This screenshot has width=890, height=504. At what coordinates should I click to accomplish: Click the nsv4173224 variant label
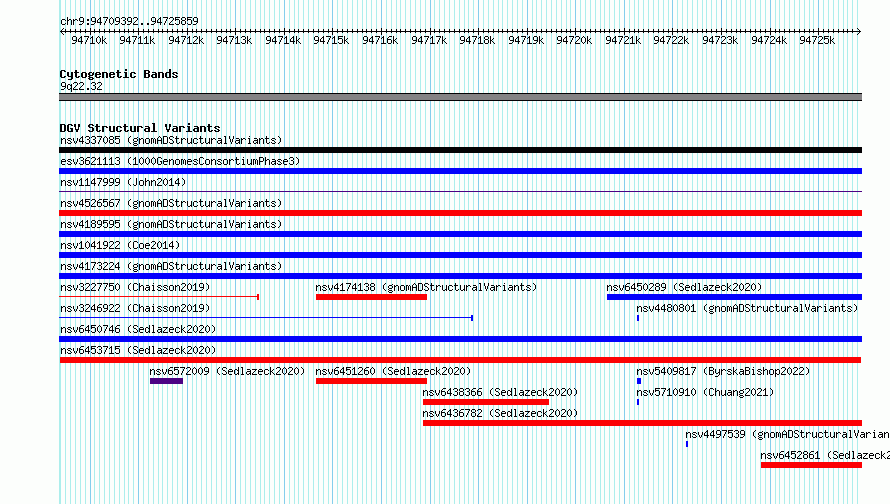tap(171, 266)
